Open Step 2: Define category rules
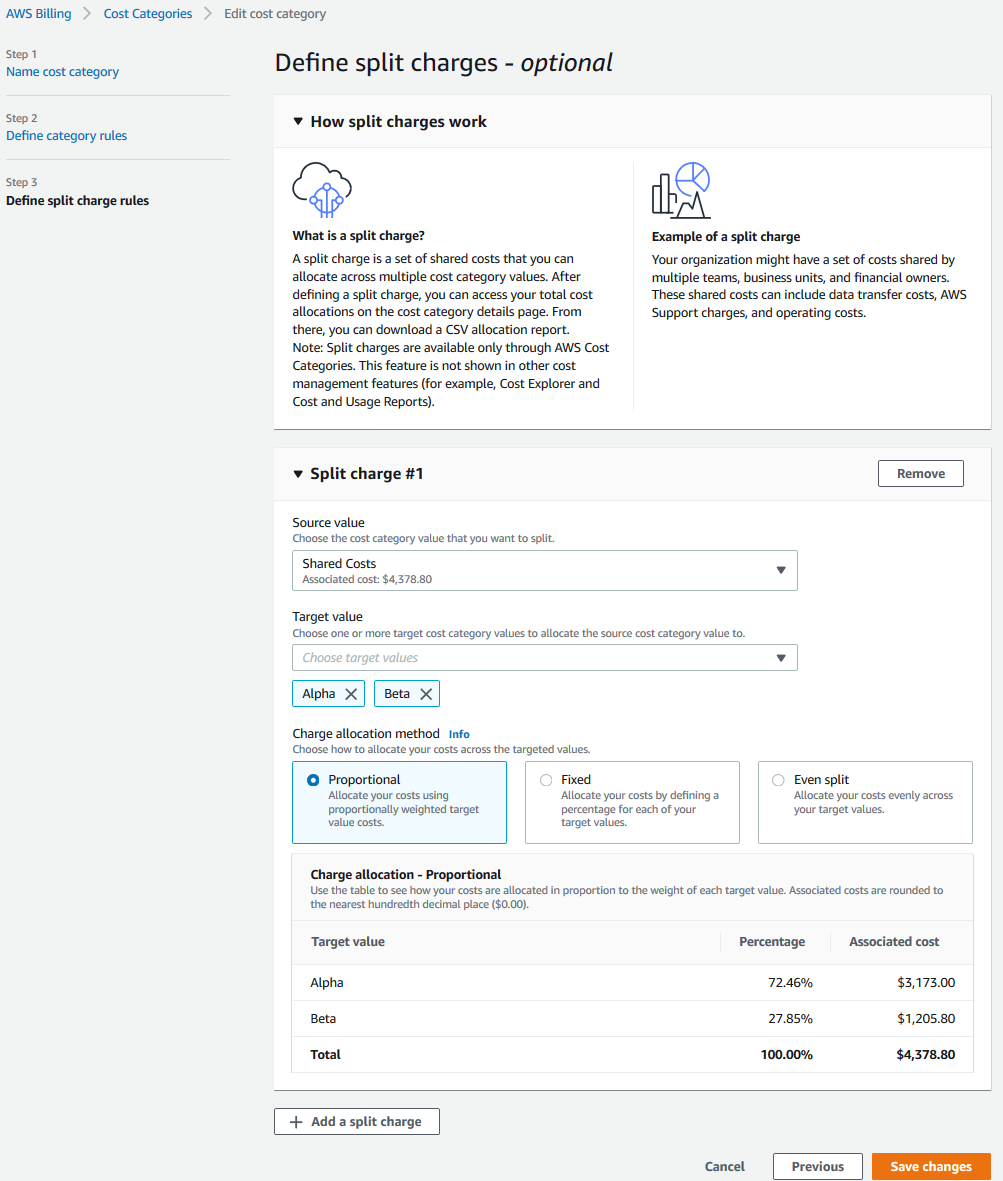Screen dimensions: 1003x1181 click(x=66, y=135)
